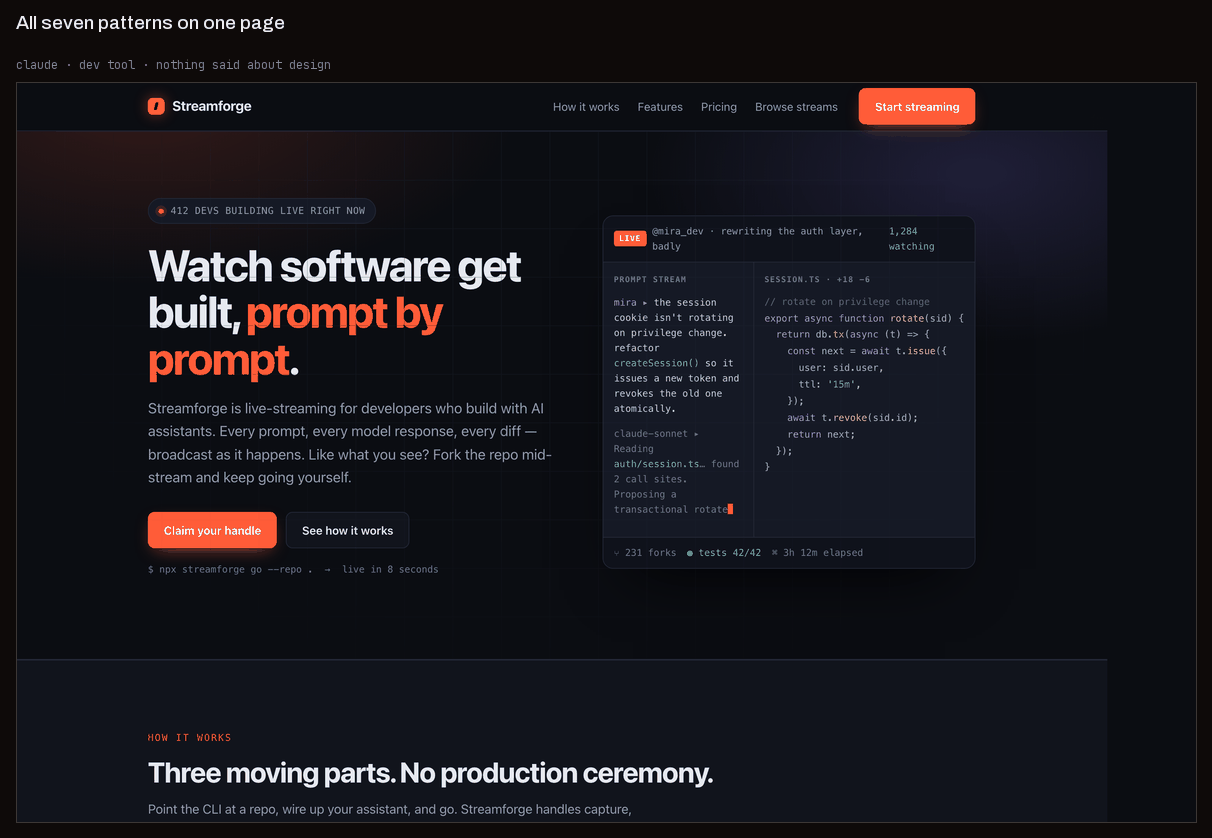The image size is (1212, 838).
Task: Click the hourglass icon beside 3h 12m elapsed
Action: point(775,553)
